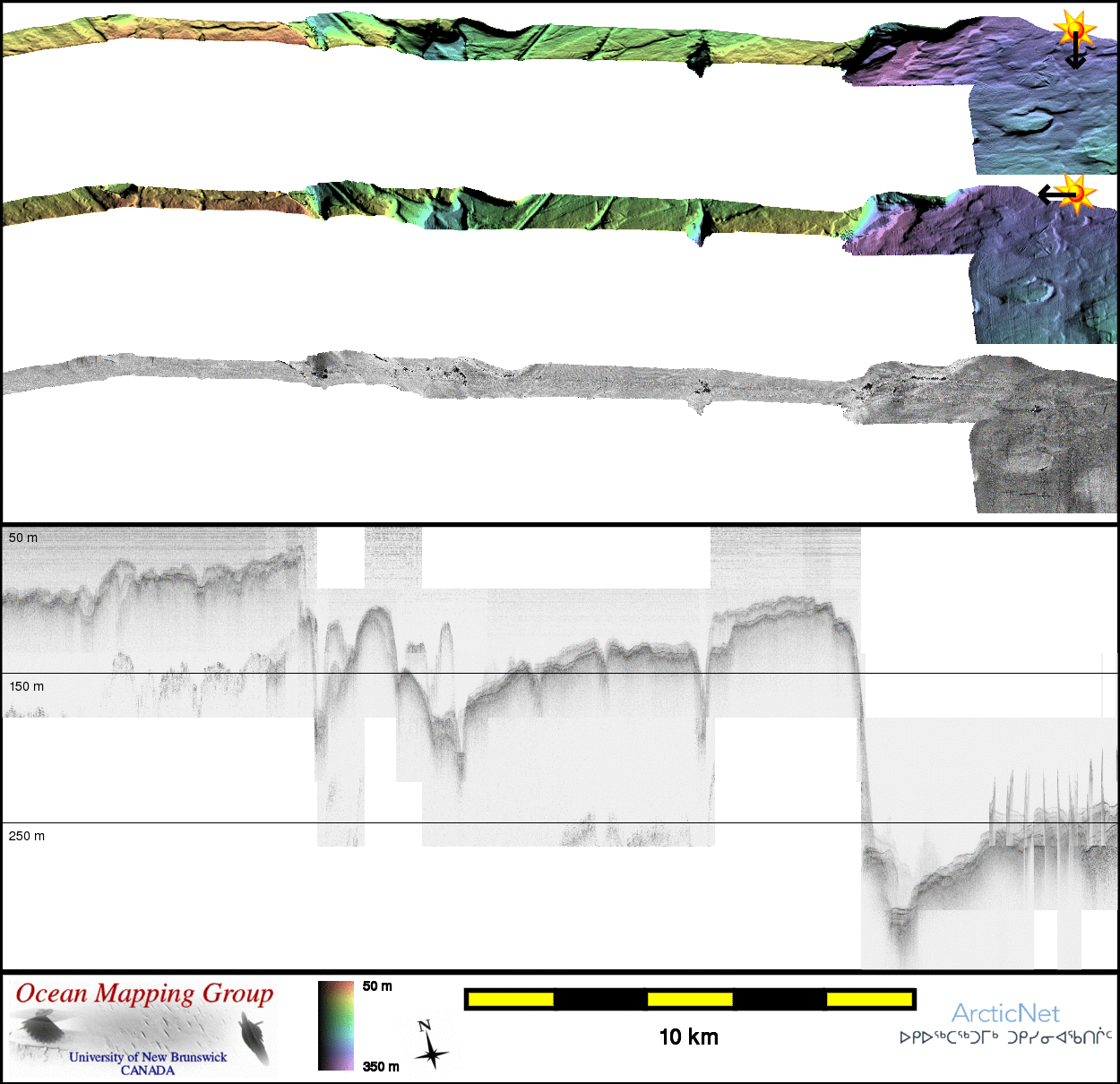Click the 250 m depth label on the profile

tap(27, 836)
